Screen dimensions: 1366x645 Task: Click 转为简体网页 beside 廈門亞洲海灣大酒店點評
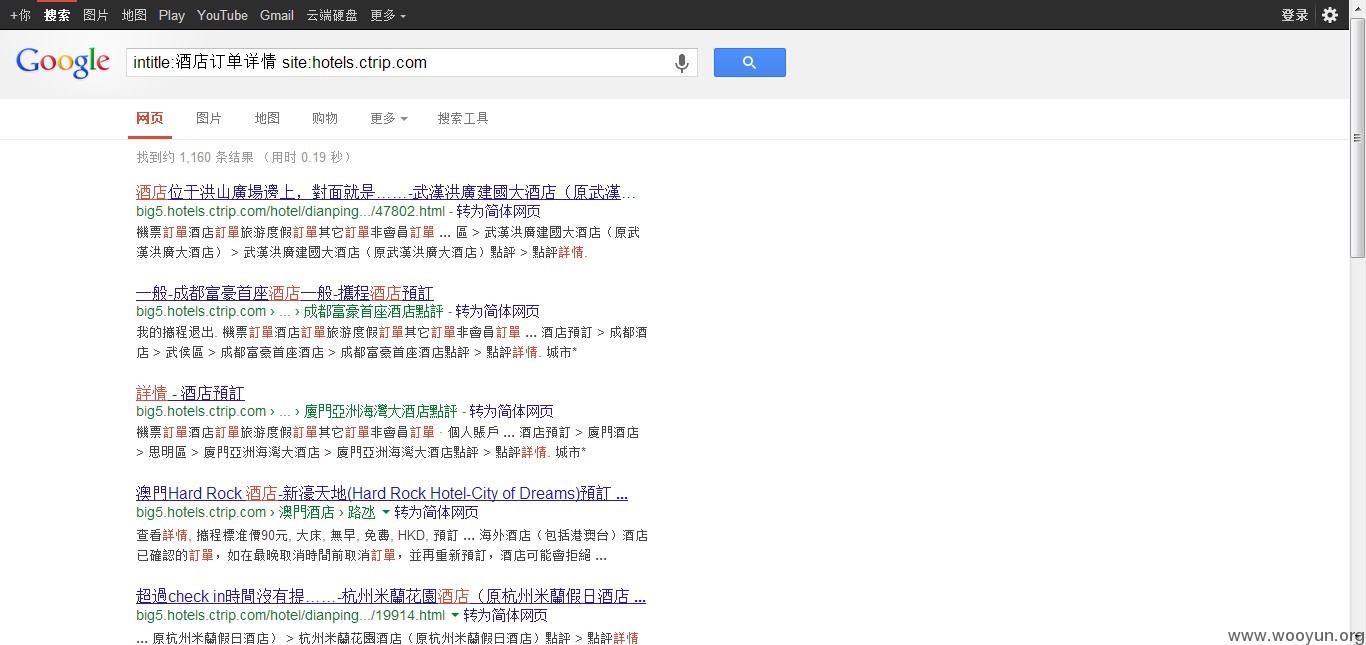point(511,411)
